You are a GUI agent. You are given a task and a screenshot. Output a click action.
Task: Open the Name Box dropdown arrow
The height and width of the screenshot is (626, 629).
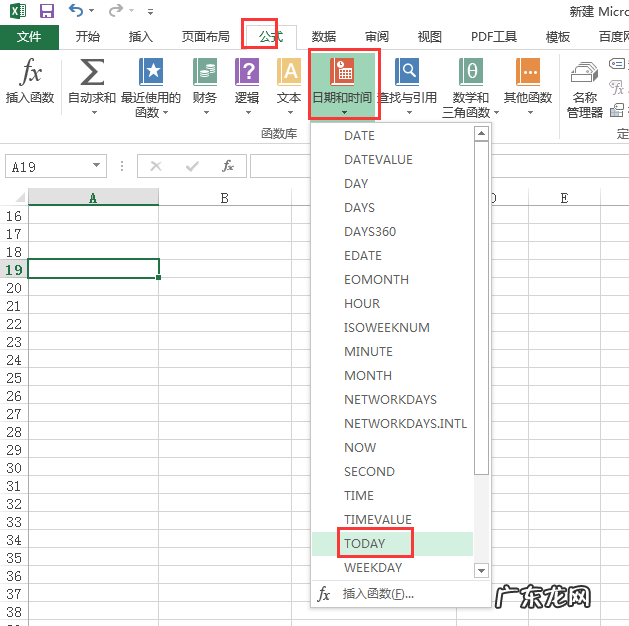[96, 165]
